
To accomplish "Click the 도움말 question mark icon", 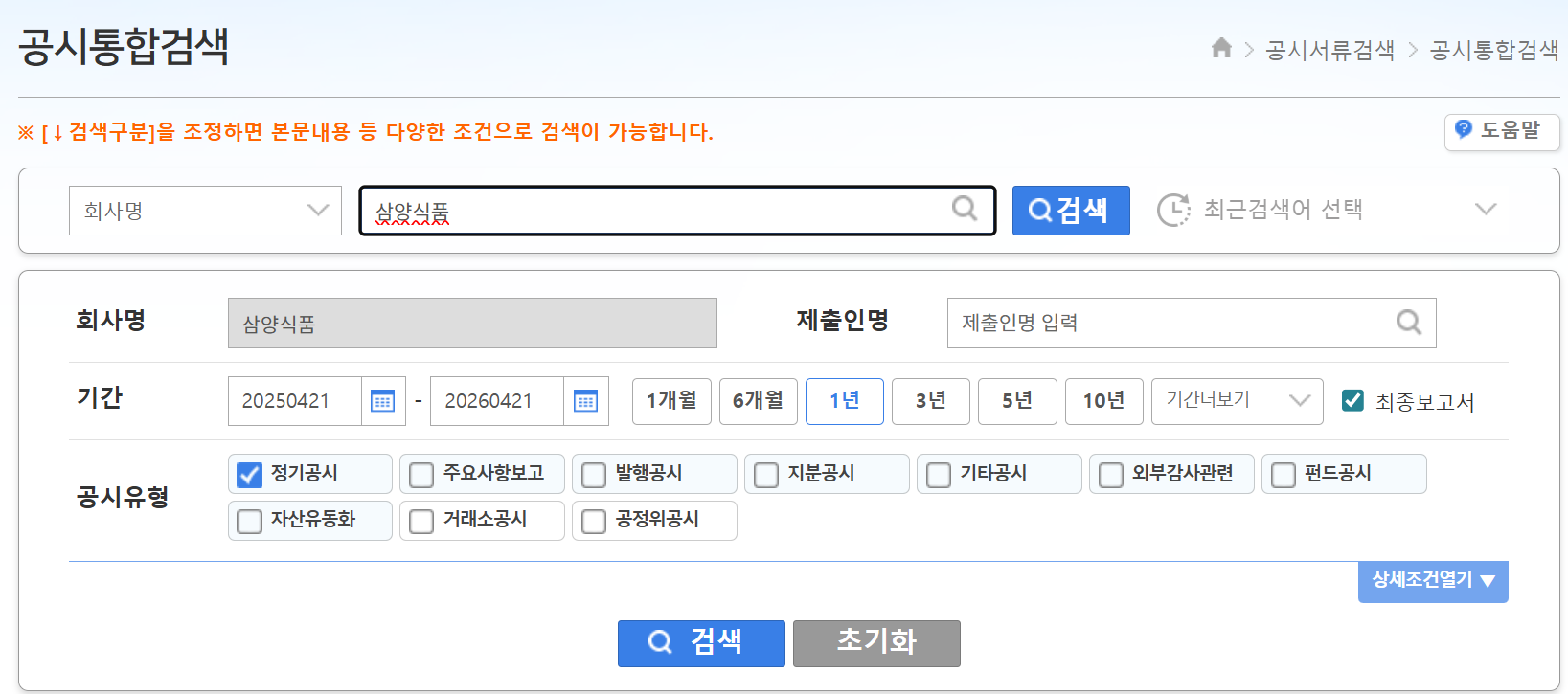I will (x=1464, y=129).
